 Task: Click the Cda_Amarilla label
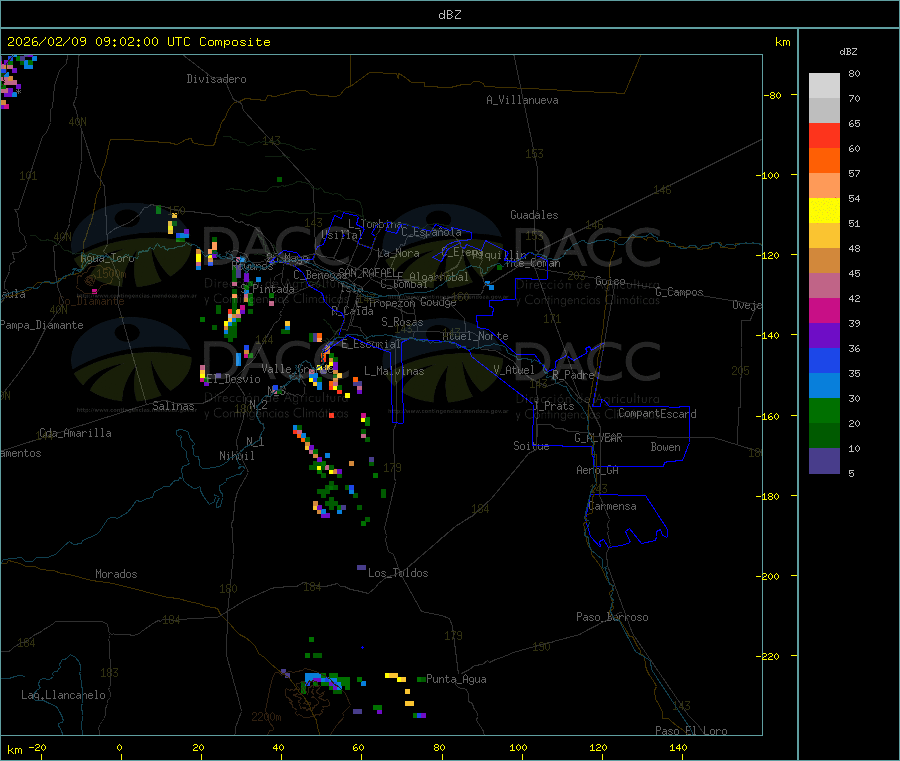tap(75, 433)
